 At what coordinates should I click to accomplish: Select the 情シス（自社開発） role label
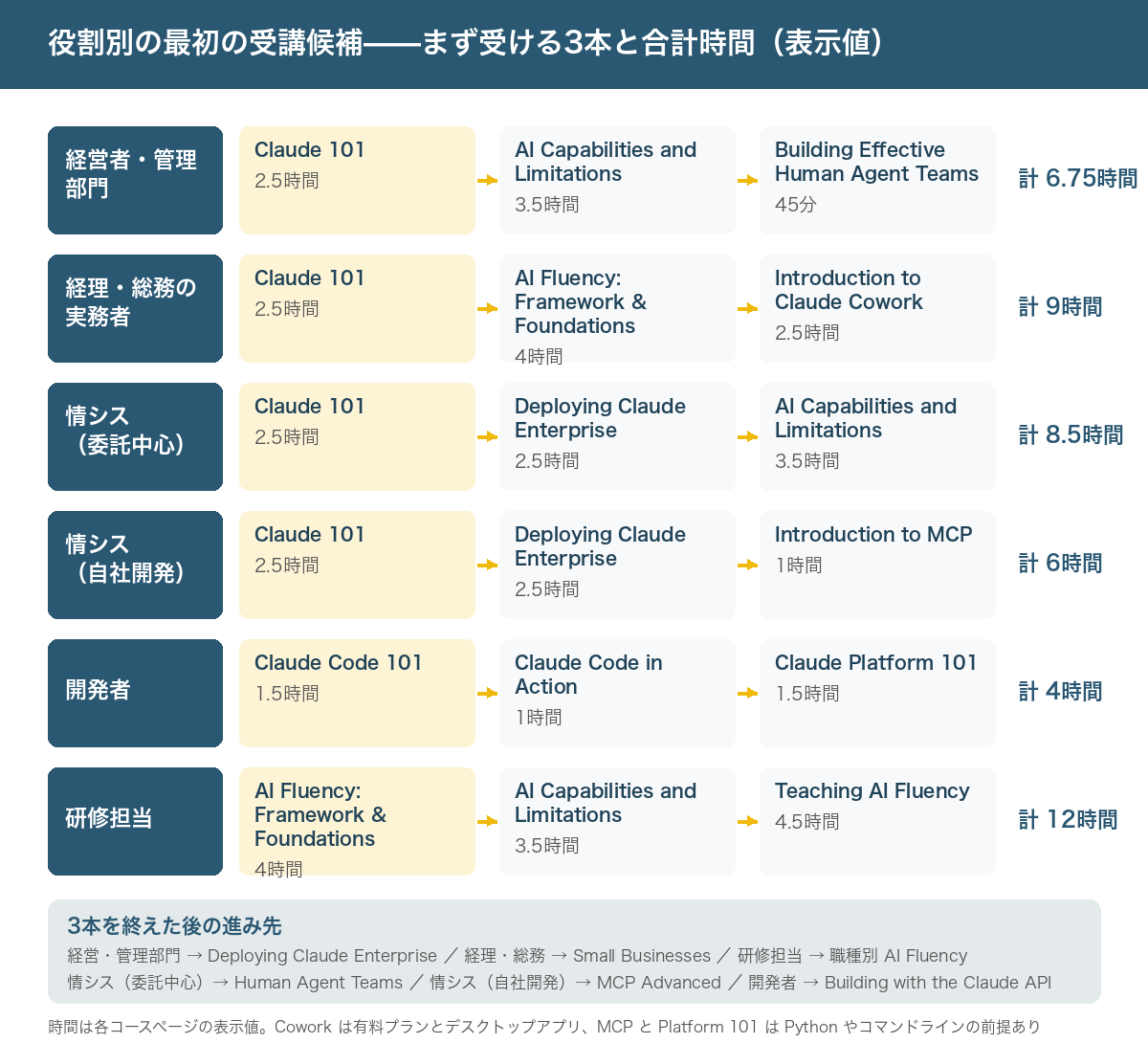tap(135, 565)
